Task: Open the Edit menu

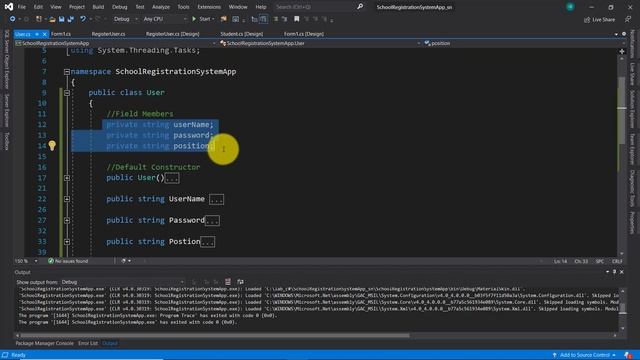Action: tap(38, 7)
